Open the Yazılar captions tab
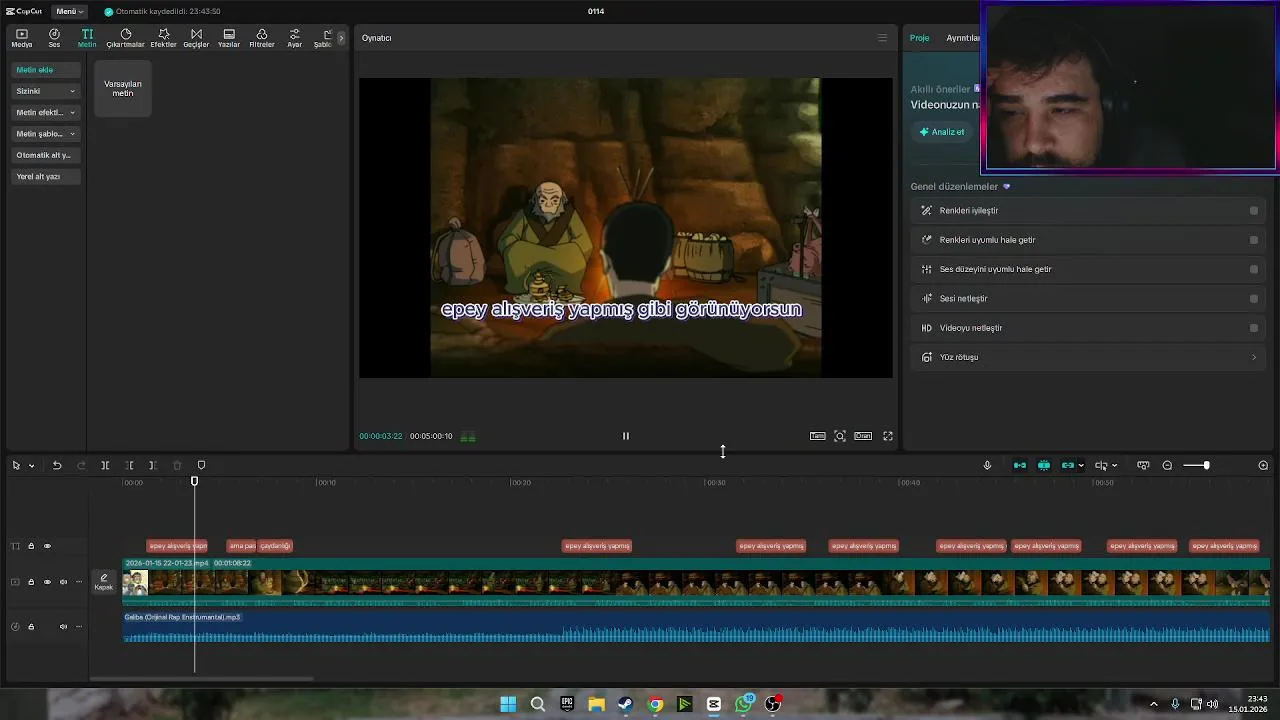Viewport: 1280px width, 720px height. click(229, 38)
